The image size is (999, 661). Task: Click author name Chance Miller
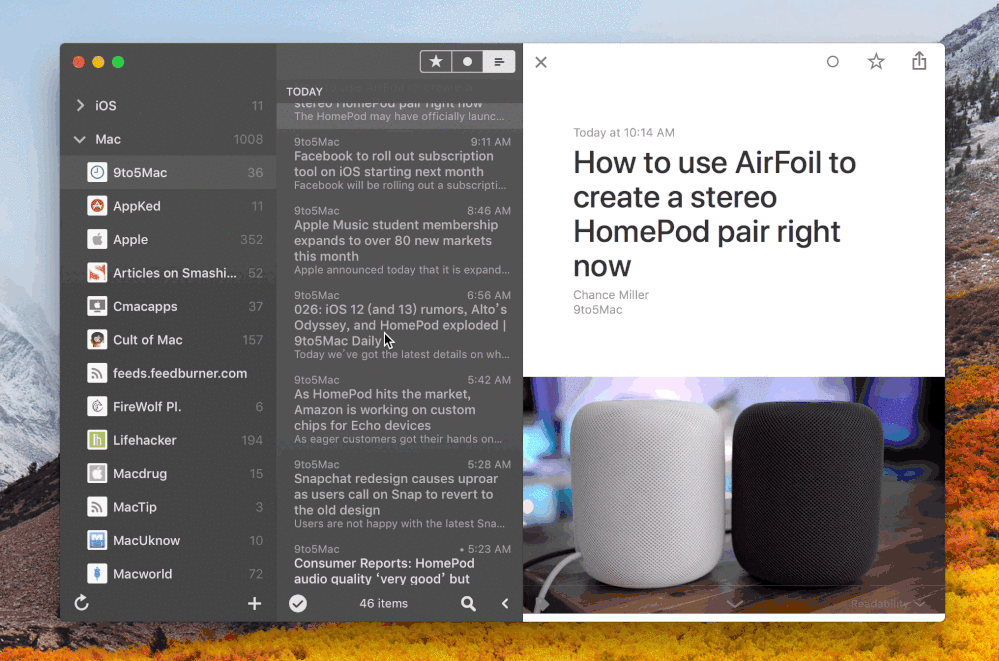click(x=610, y=294)
